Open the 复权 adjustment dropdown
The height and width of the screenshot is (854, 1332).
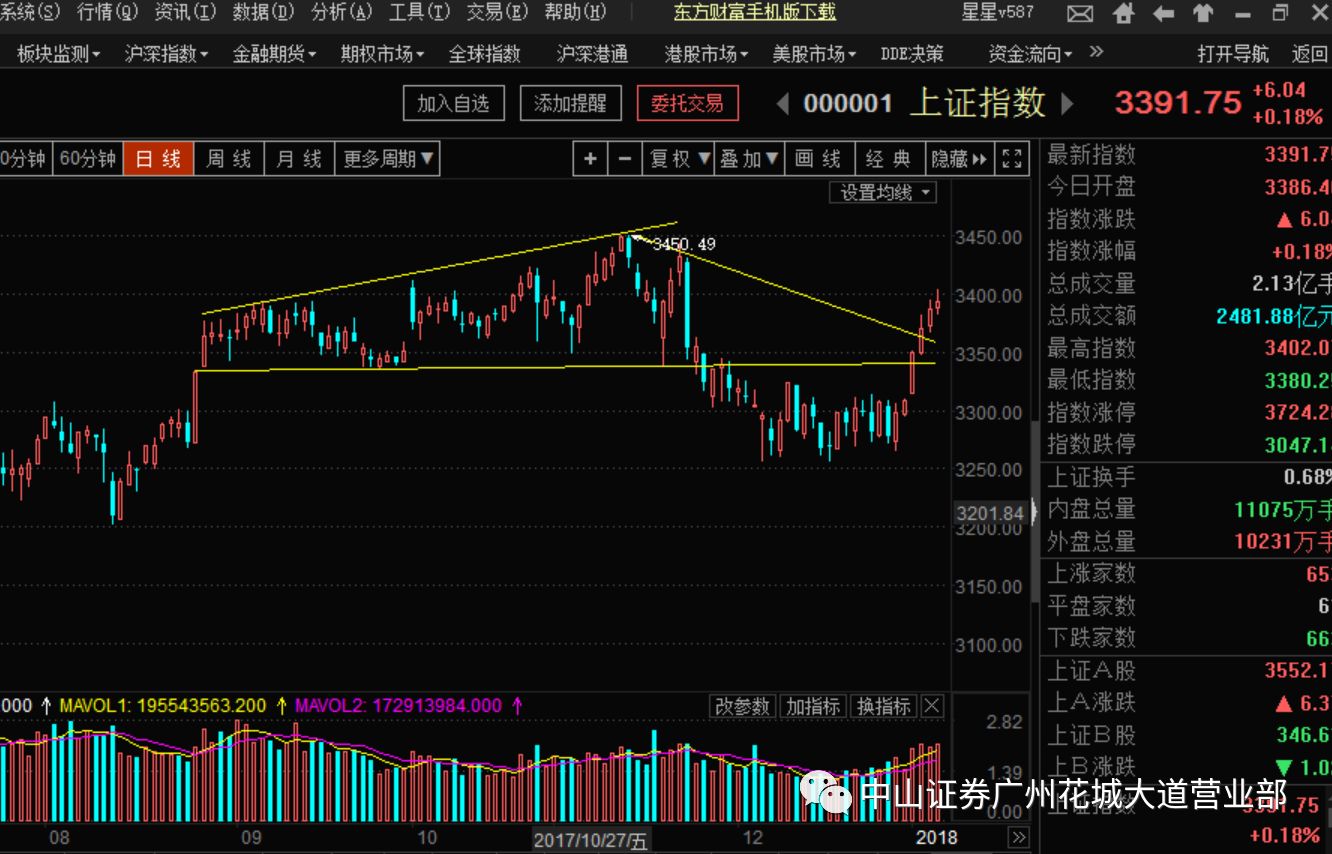pyautogui.click(x=676, y=158)
